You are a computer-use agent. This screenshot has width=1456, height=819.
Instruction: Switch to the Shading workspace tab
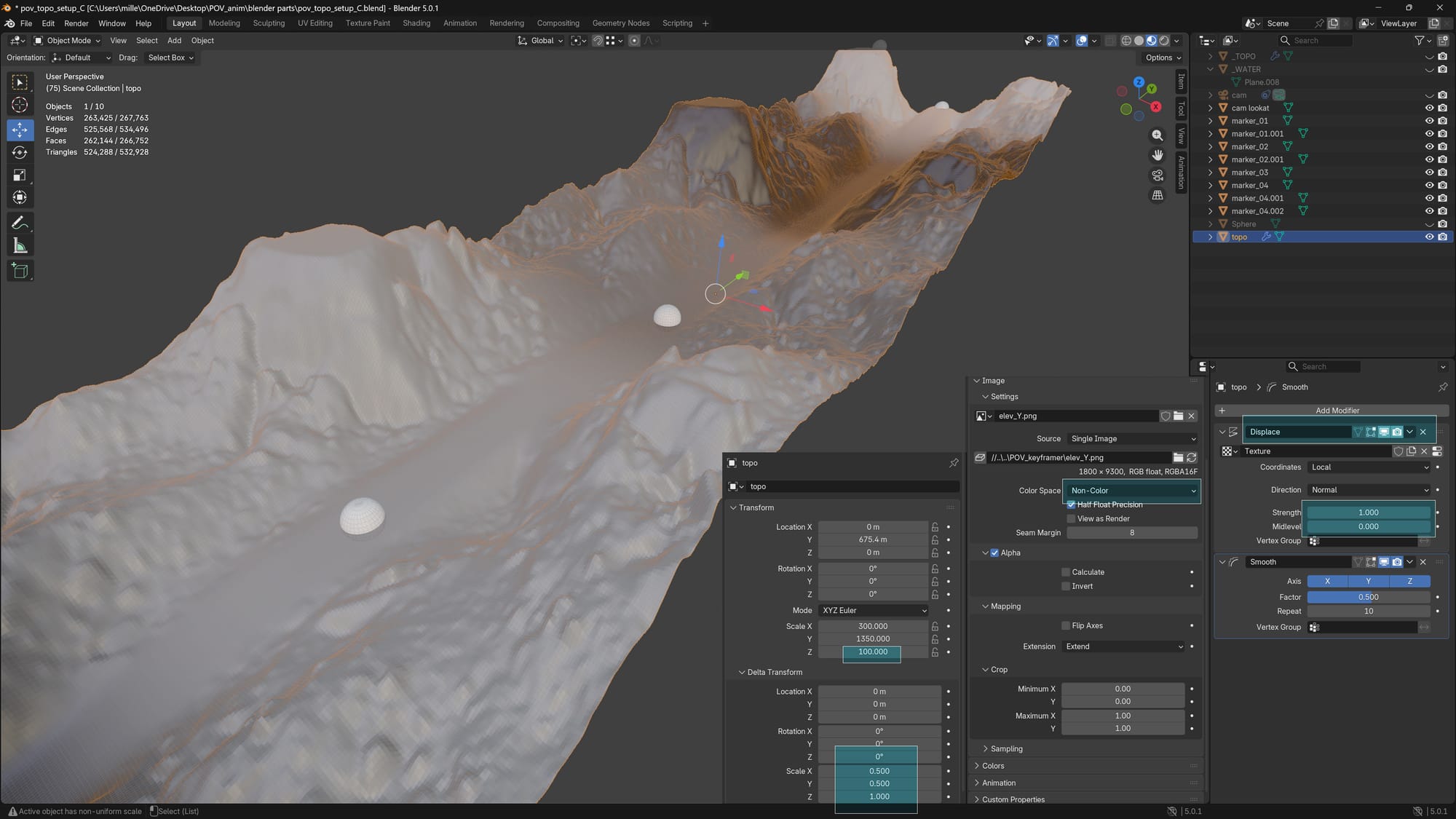[x=416, y=23]
